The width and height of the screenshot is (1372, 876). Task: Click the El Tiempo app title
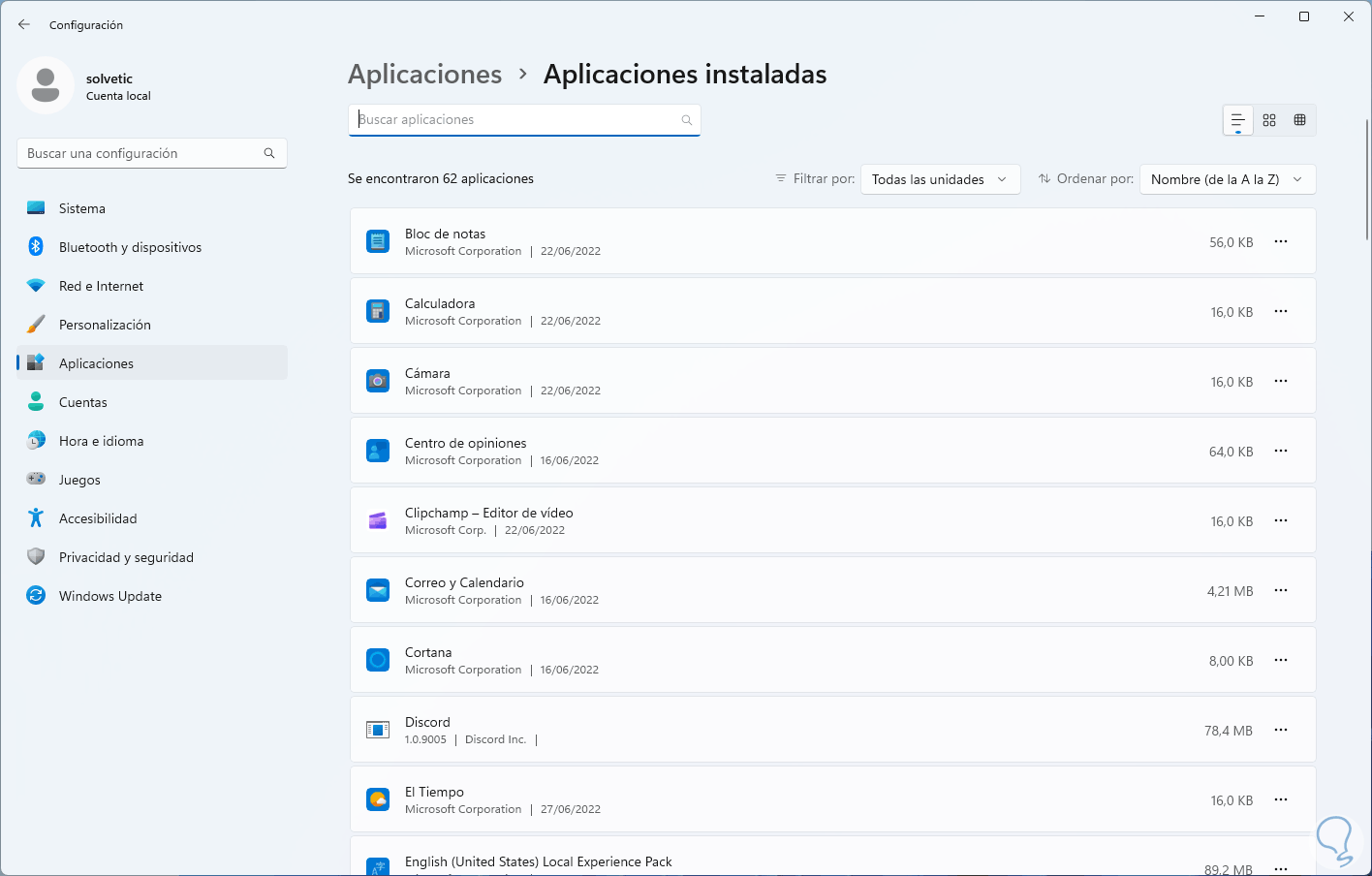(x=434, y=792)
